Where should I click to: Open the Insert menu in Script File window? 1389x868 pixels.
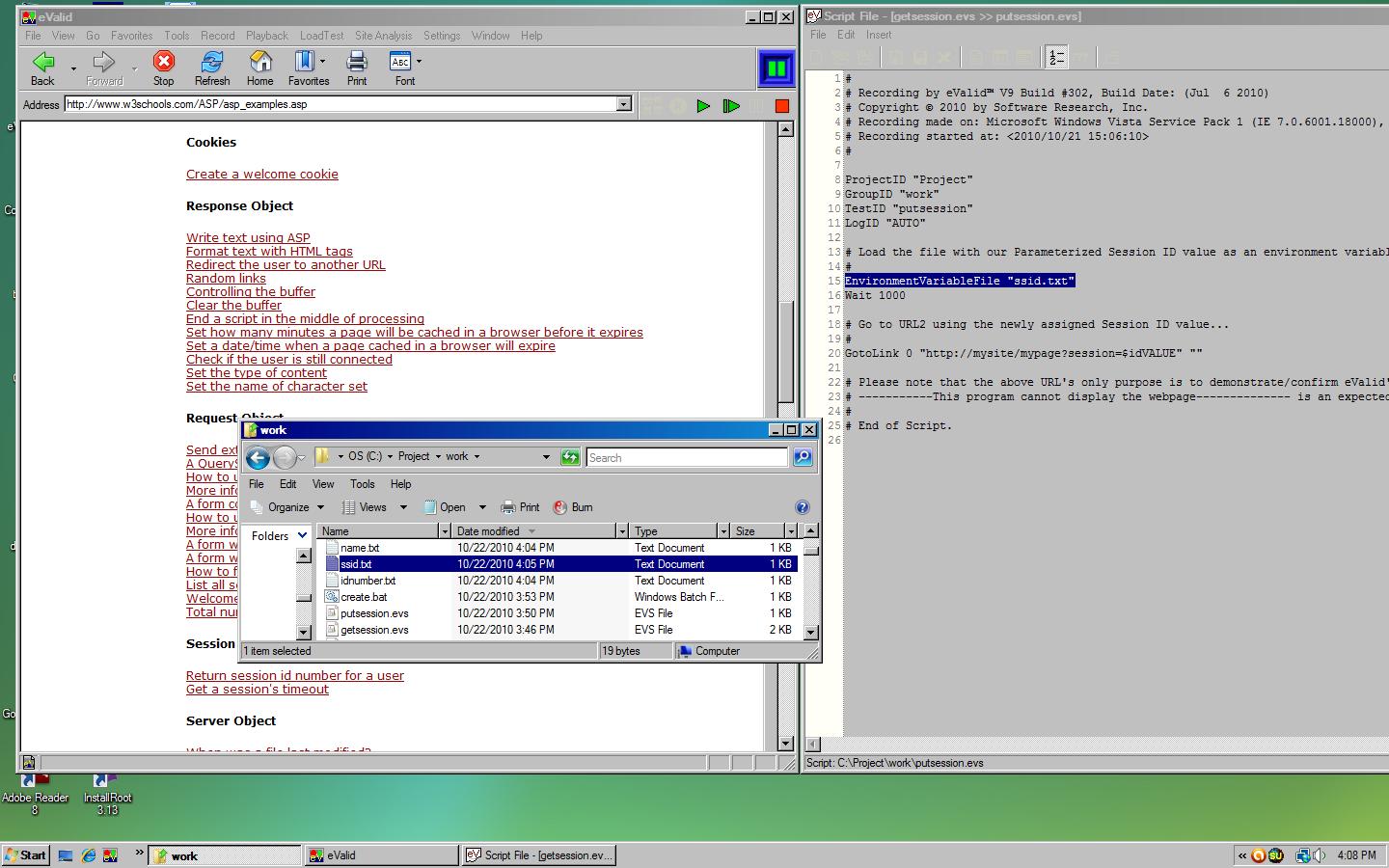click(x=879, y=35)
